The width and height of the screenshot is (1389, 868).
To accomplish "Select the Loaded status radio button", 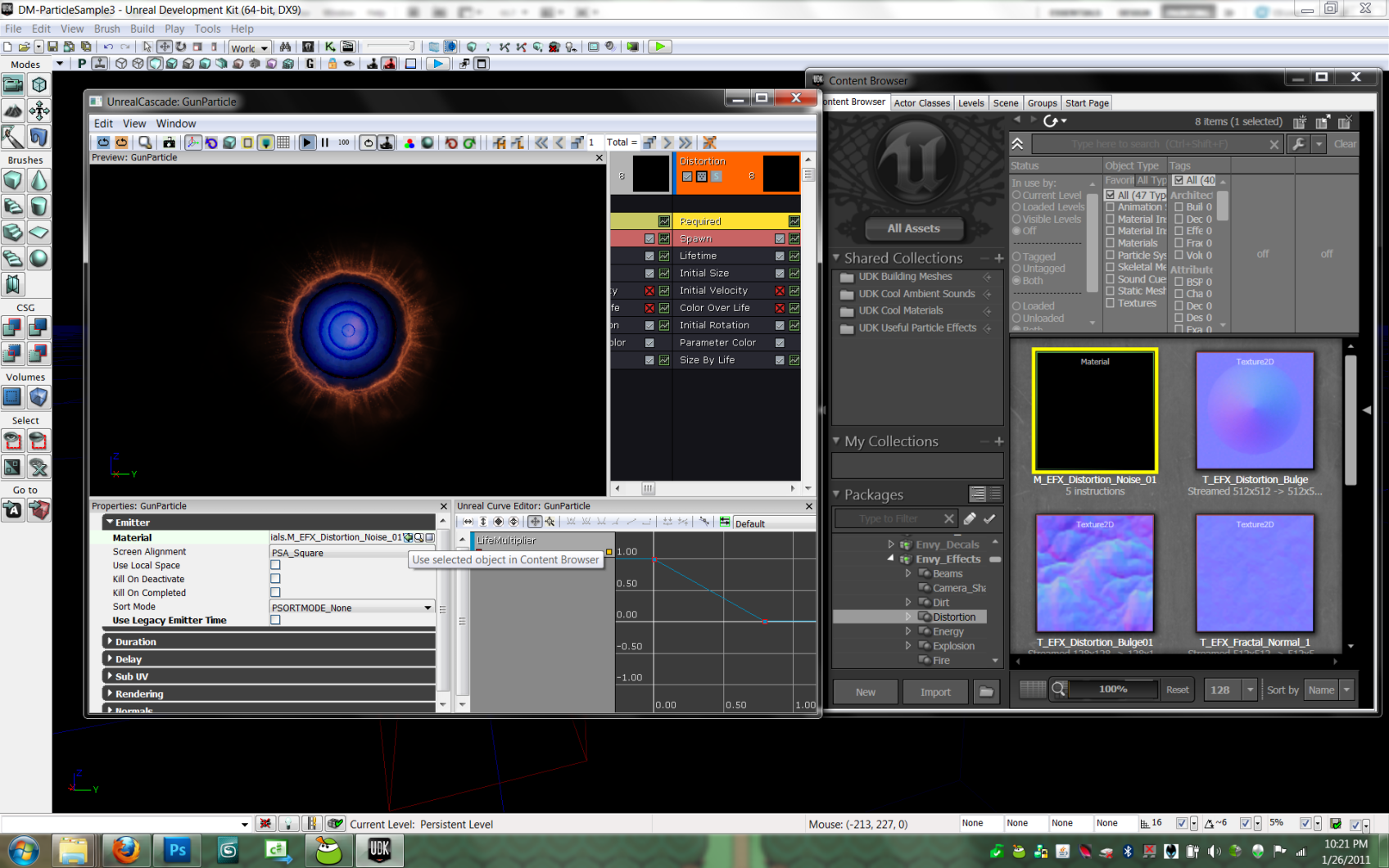I will (x=1016, y=306).
